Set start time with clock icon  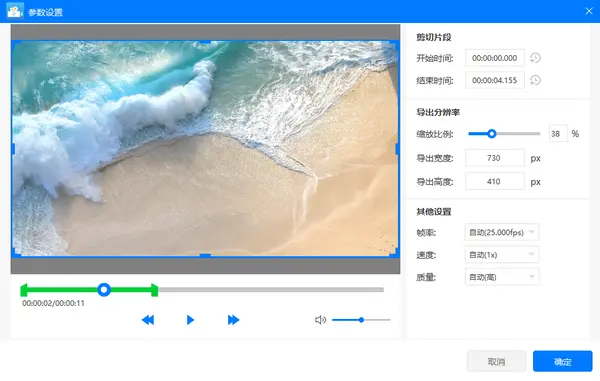[535, 58]
